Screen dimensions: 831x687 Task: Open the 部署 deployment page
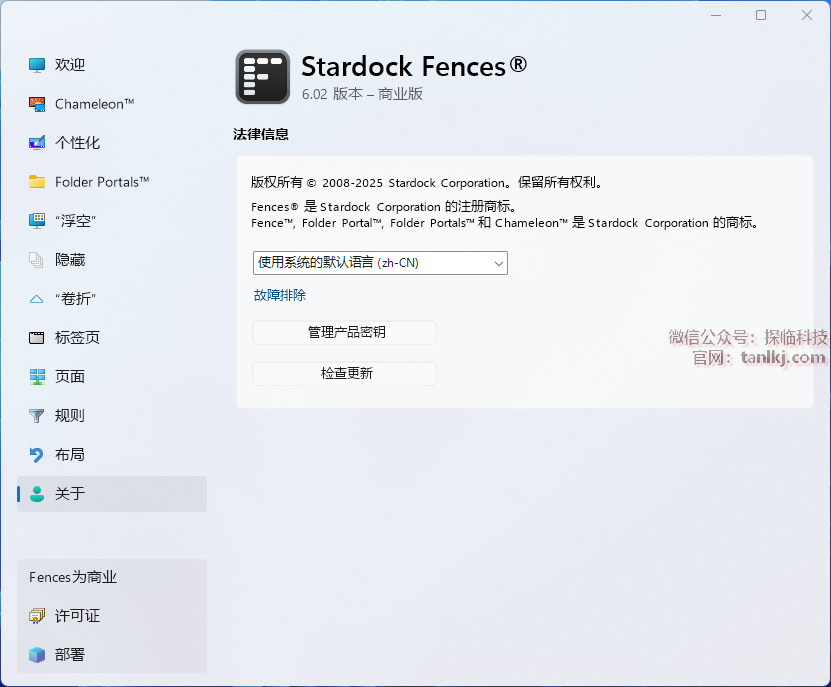coord(112,655)
